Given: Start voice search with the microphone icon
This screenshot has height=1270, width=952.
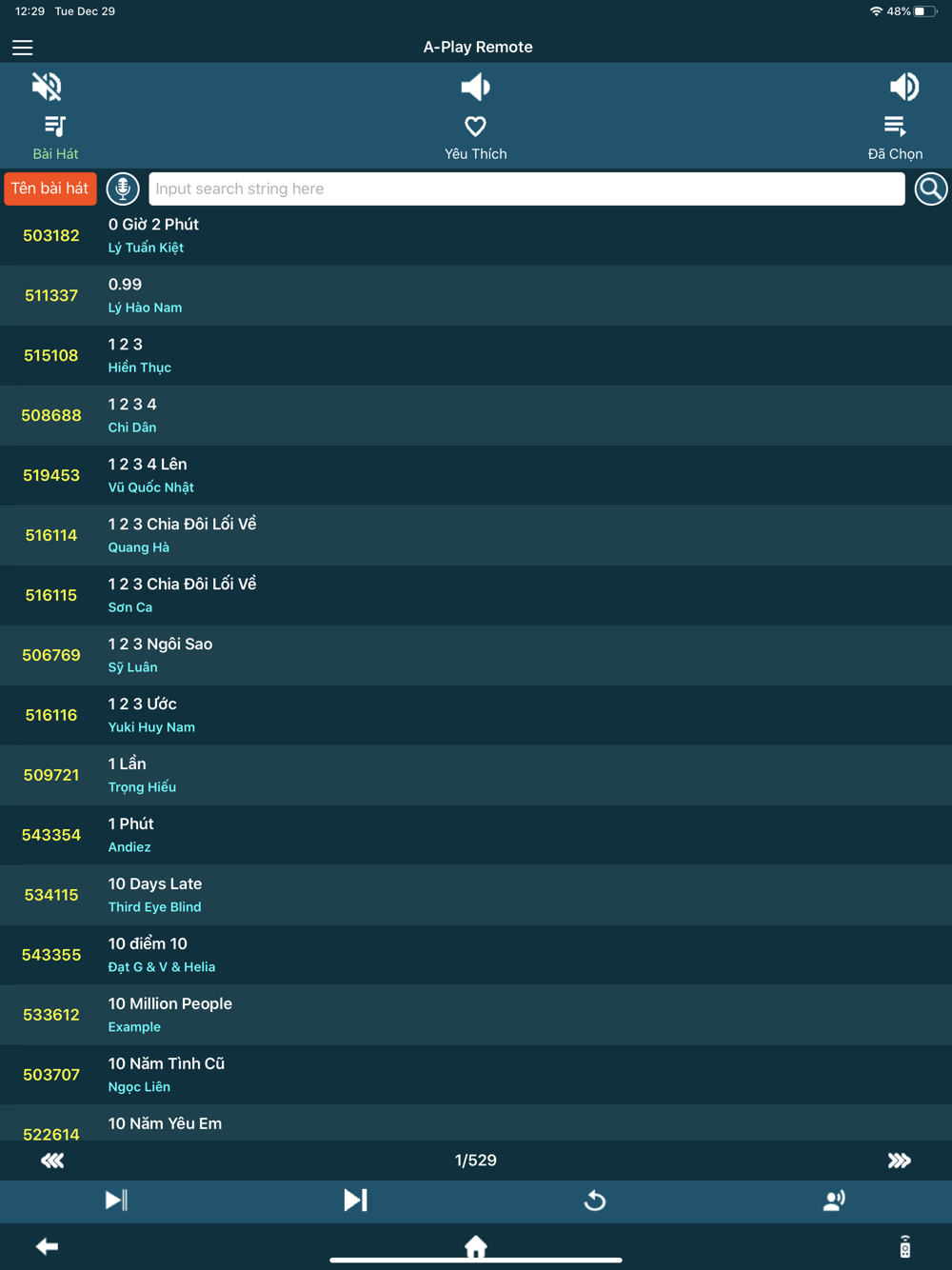Looking at the screenshot, I should (123, 189).
